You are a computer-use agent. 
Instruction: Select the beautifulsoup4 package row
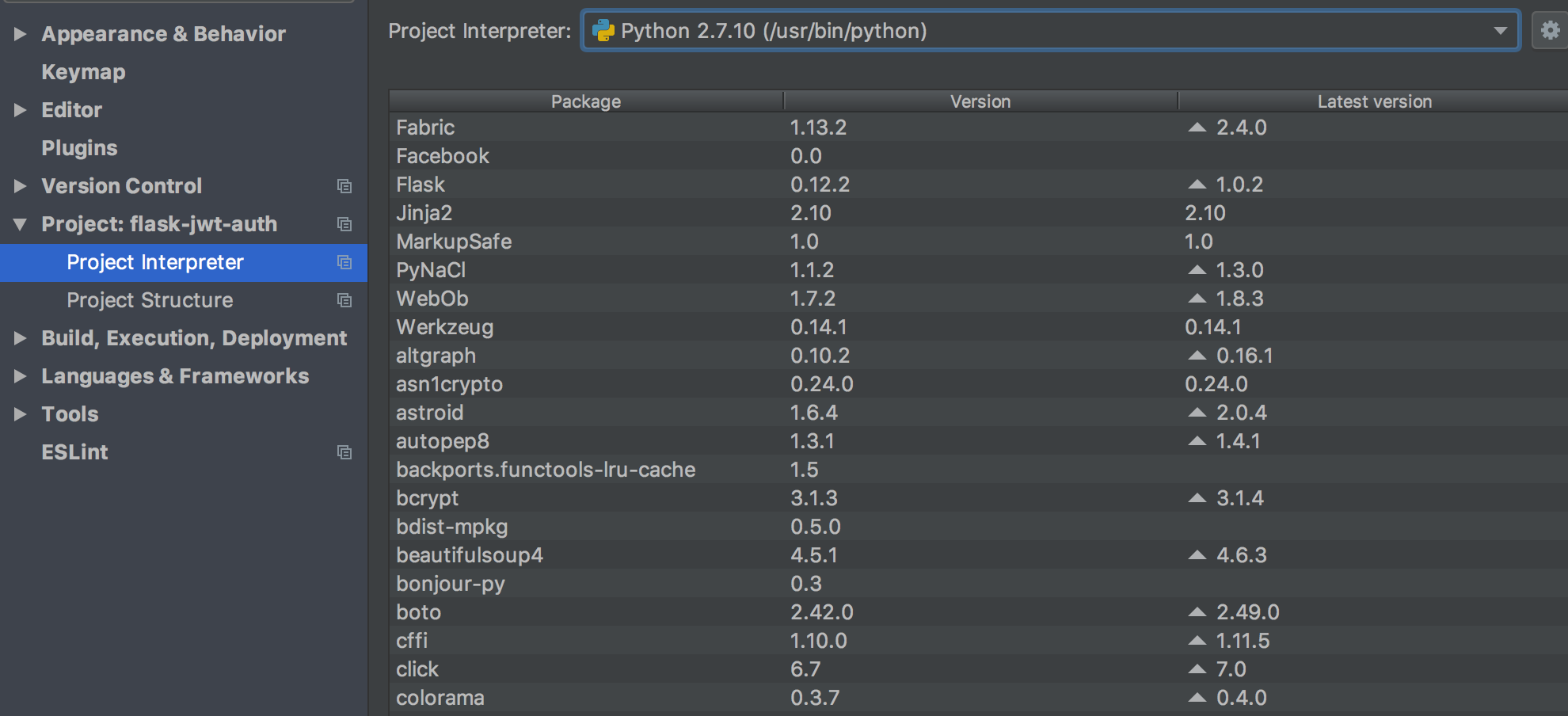[x=979, y=555]
